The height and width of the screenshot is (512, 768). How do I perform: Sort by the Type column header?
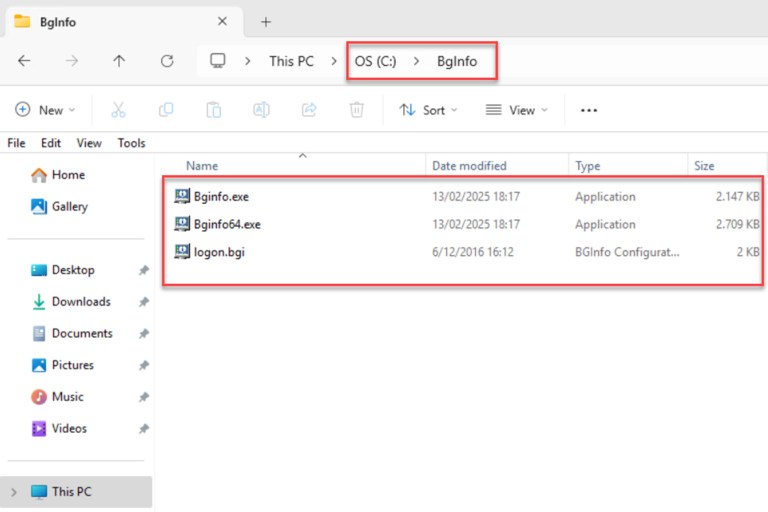(588, 166)
